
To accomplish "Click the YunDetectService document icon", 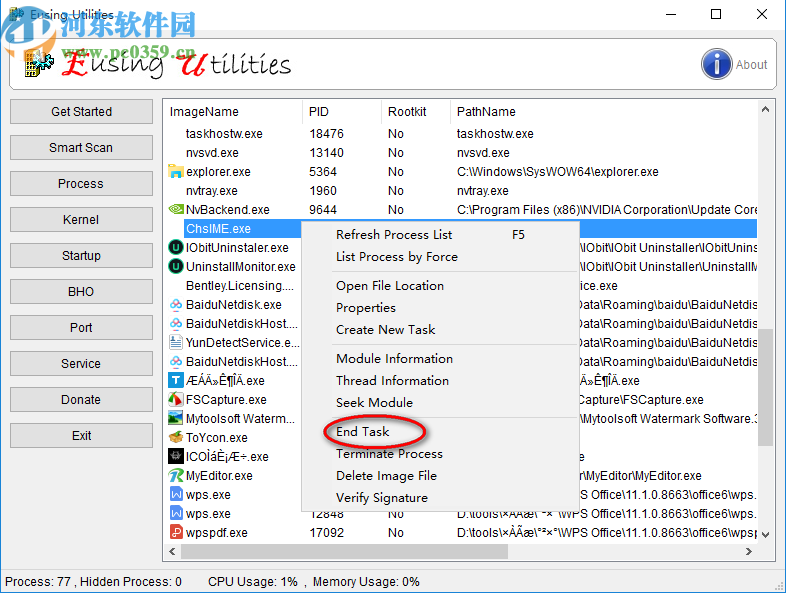I will point(175,342).
